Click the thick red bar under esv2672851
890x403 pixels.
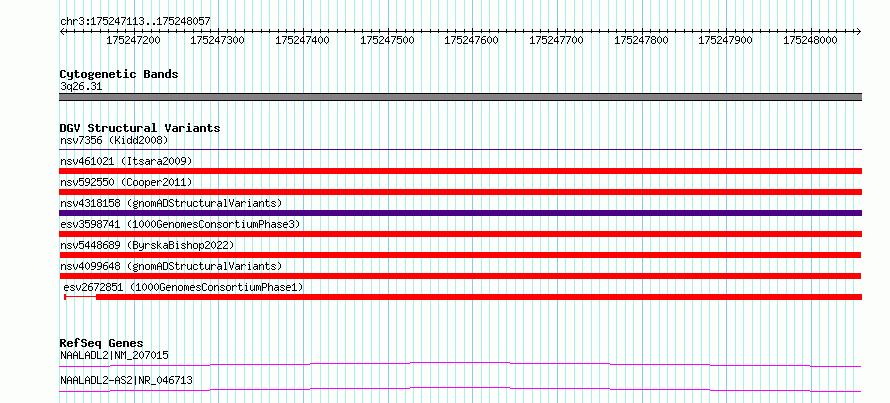coord(479,297)
